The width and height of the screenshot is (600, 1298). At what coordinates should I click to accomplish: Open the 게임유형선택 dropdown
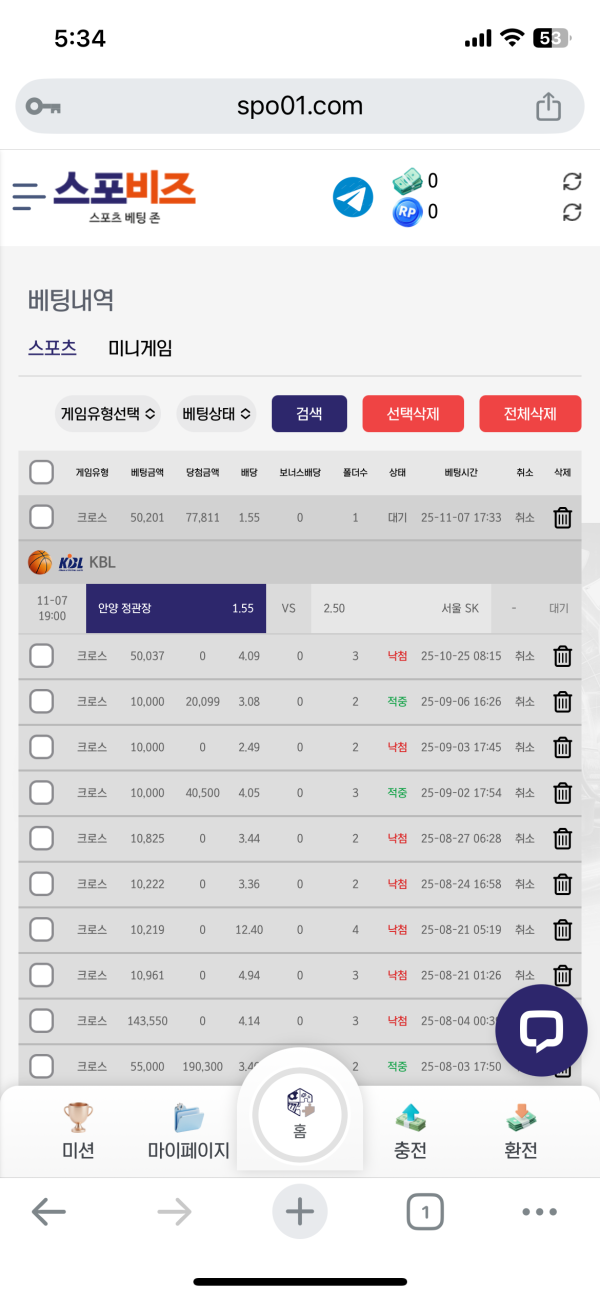tap(108, 413)
